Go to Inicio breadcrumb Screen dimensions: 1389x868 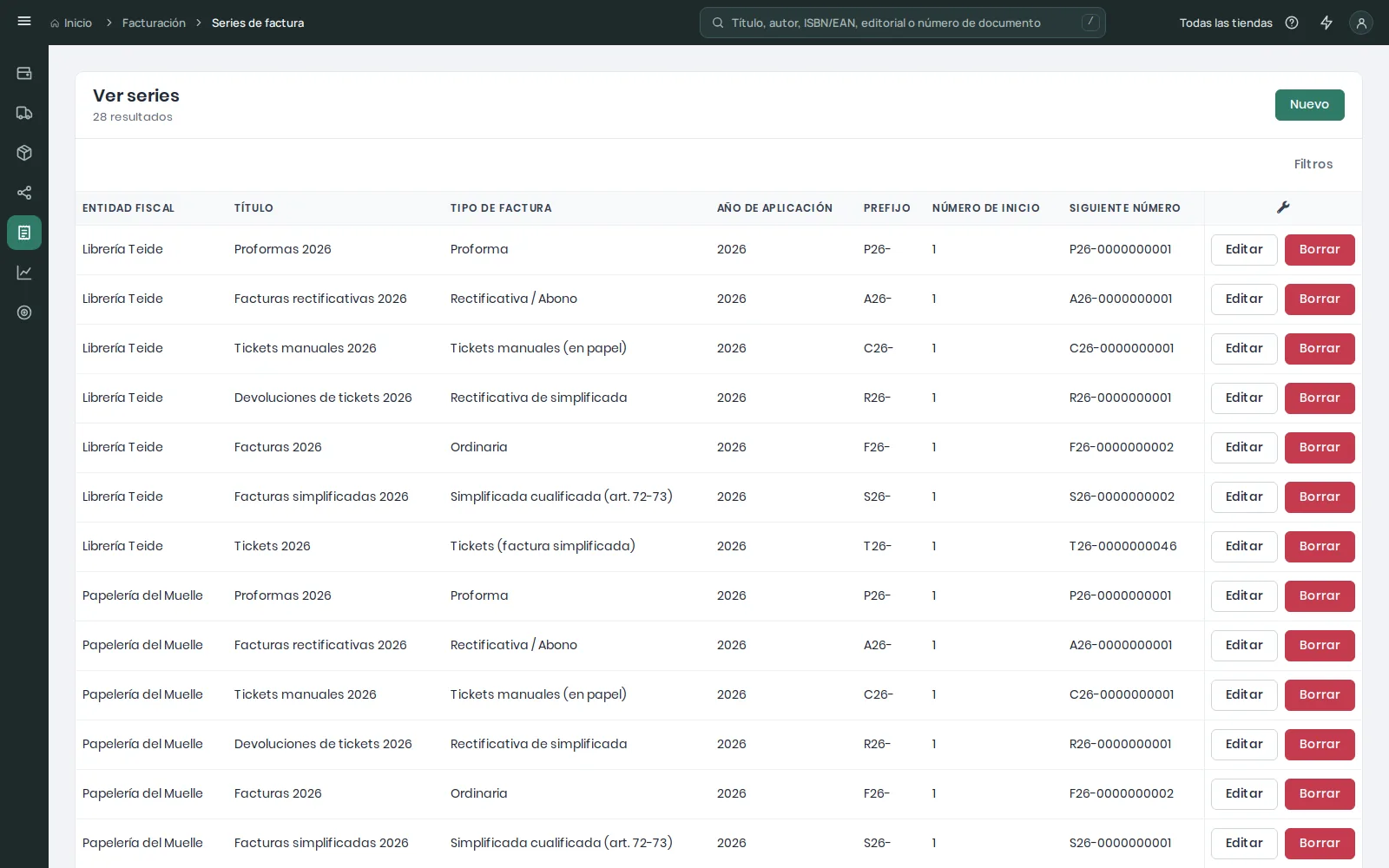[x=71, y=23]
